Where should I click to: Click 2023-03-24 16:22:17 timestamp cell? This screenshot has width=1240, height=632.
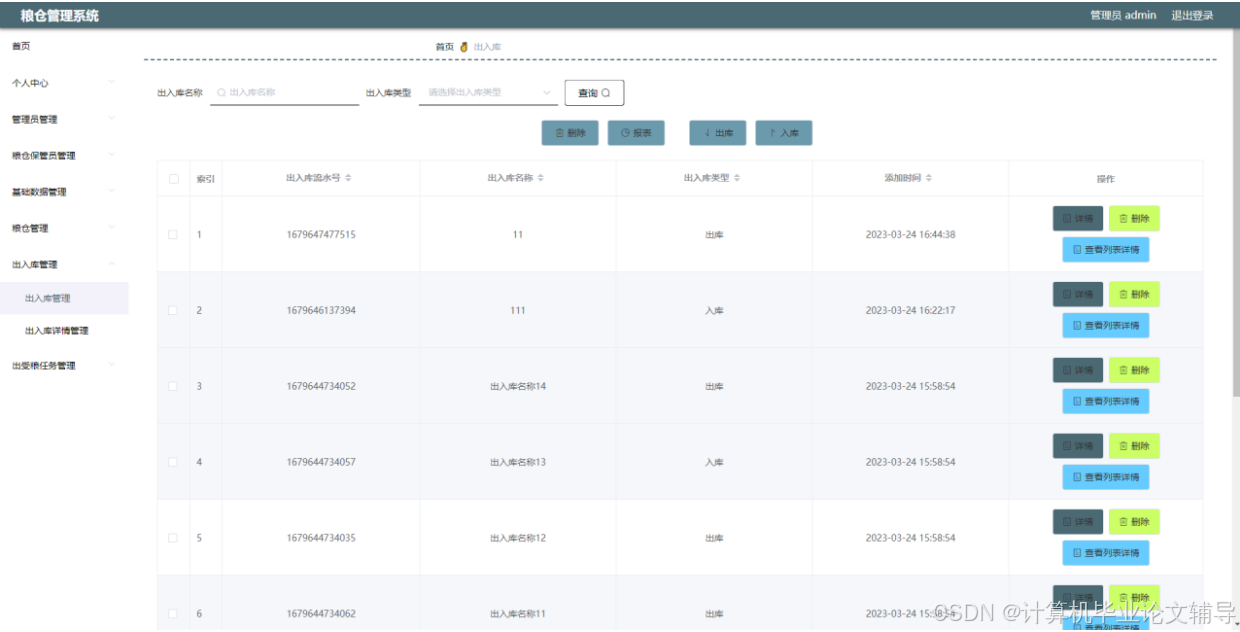pos(910,310)
